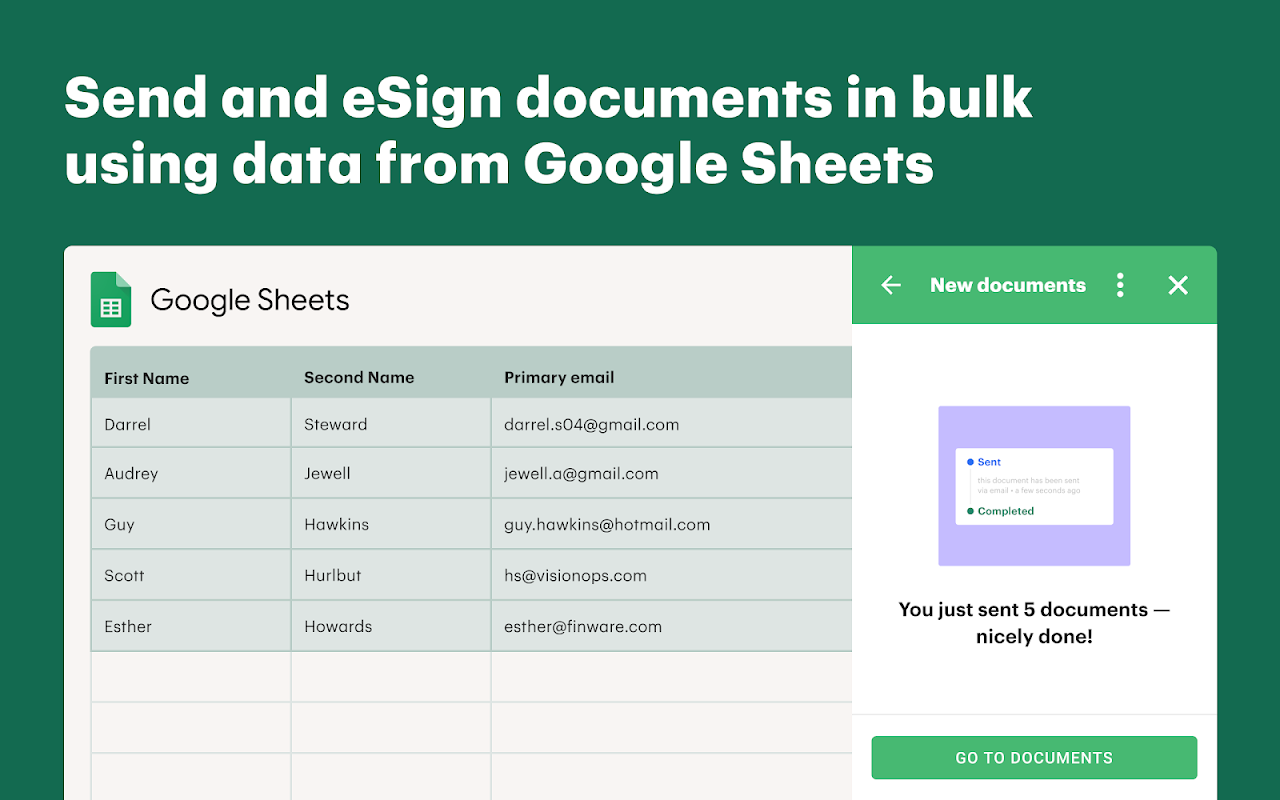
Task: Click the cell containing Hurlbut
Action: (x=391, y=576)
